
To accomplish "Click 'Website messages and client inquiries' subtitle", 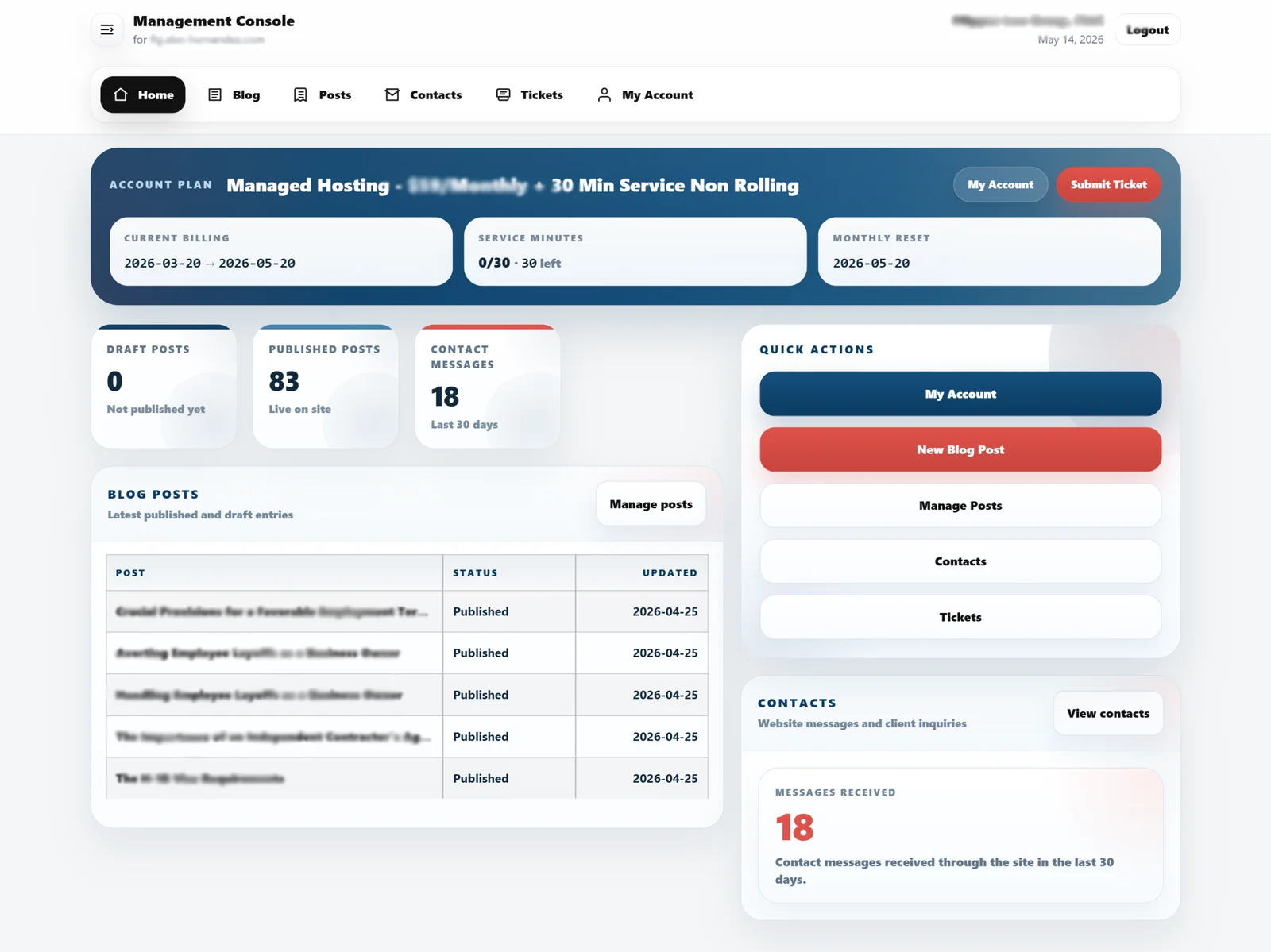I will (862, 723).
